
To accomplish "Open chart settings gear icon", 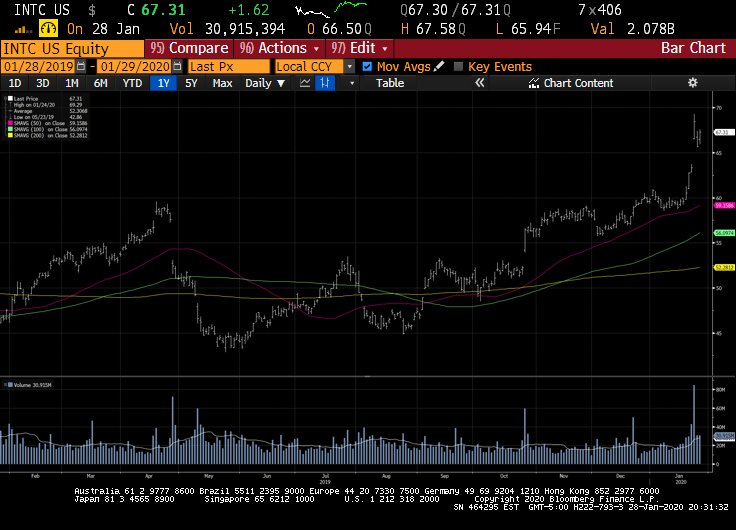I will (x=692, y=83).
